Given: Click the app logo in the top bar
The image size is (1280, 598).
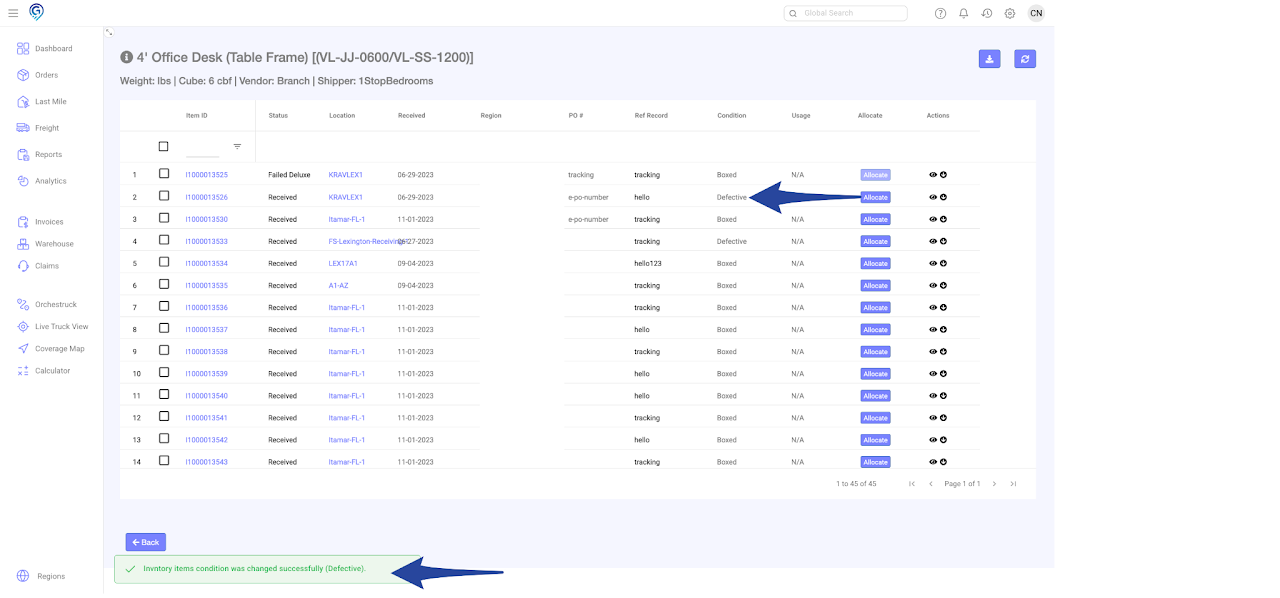Looking at the screenshot, I should [37, 12].
